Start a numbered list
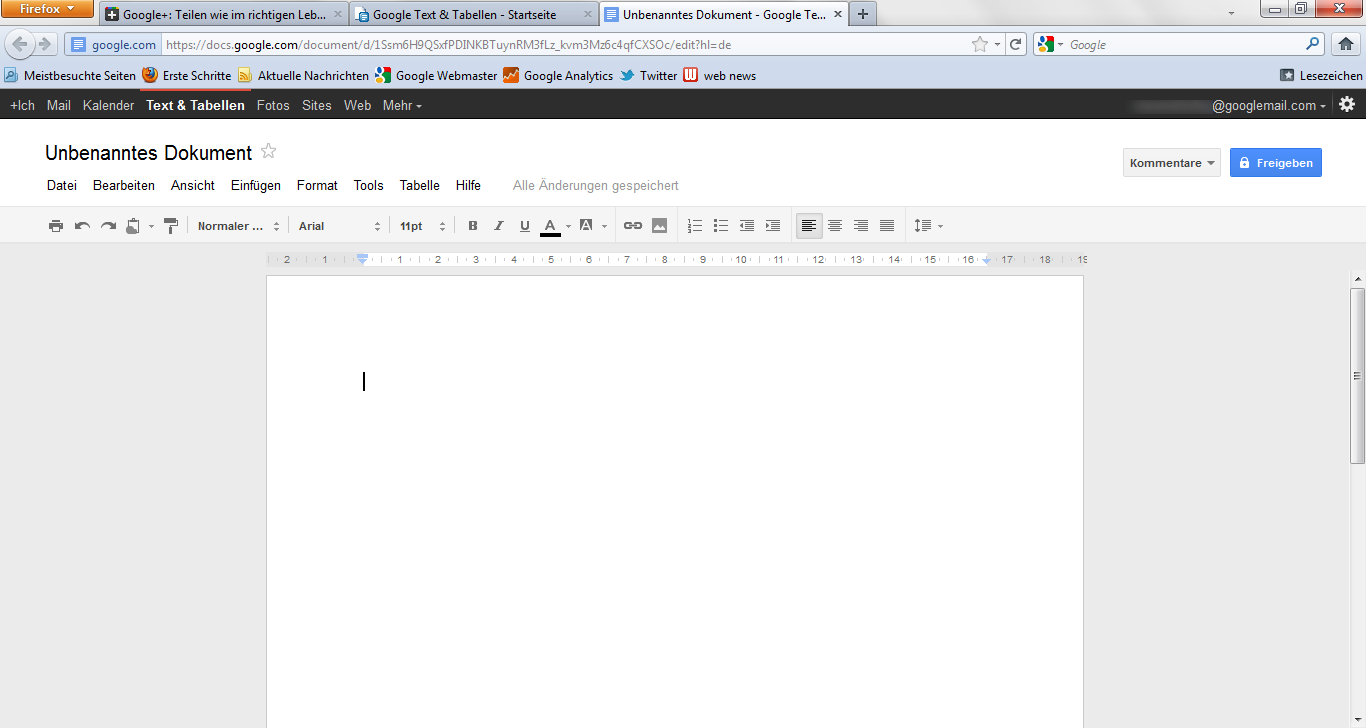Screen dimensions: 1366x728 695,226
